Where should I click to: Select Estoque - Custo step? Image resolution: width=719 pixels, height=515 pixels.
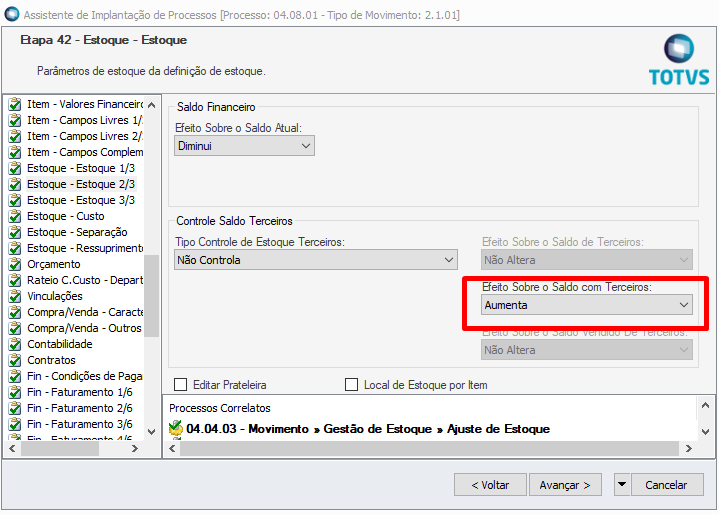tap(66, 216)
